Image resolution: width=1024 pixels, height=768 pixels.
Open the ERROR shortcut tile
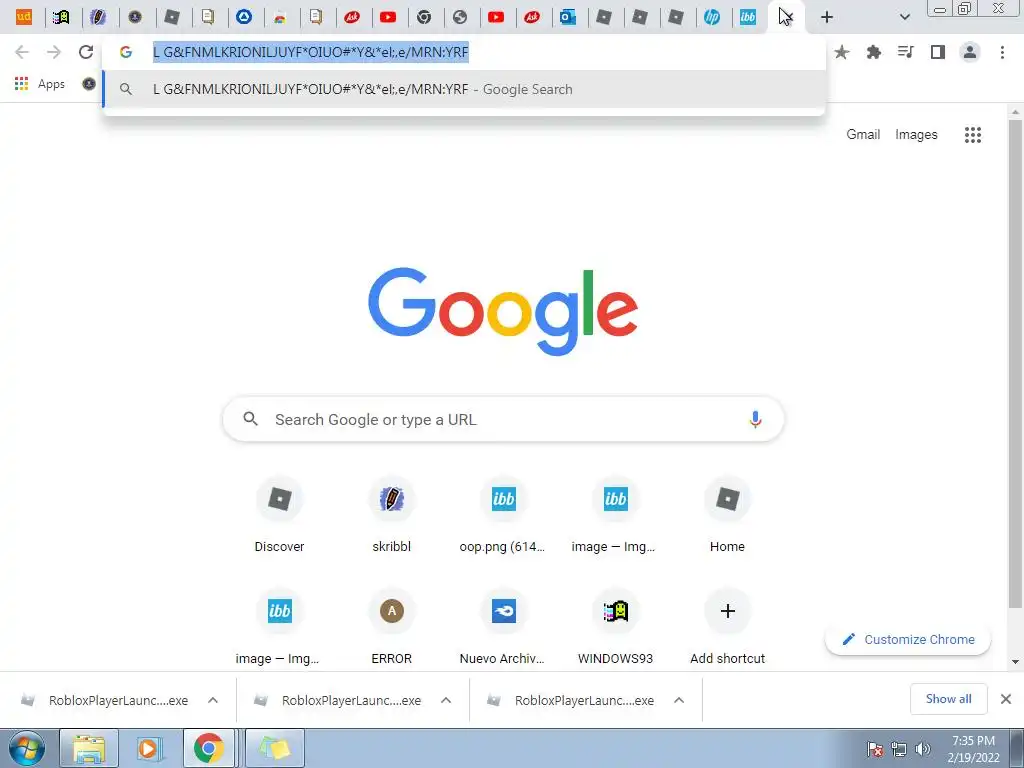(x=391, y=627)
